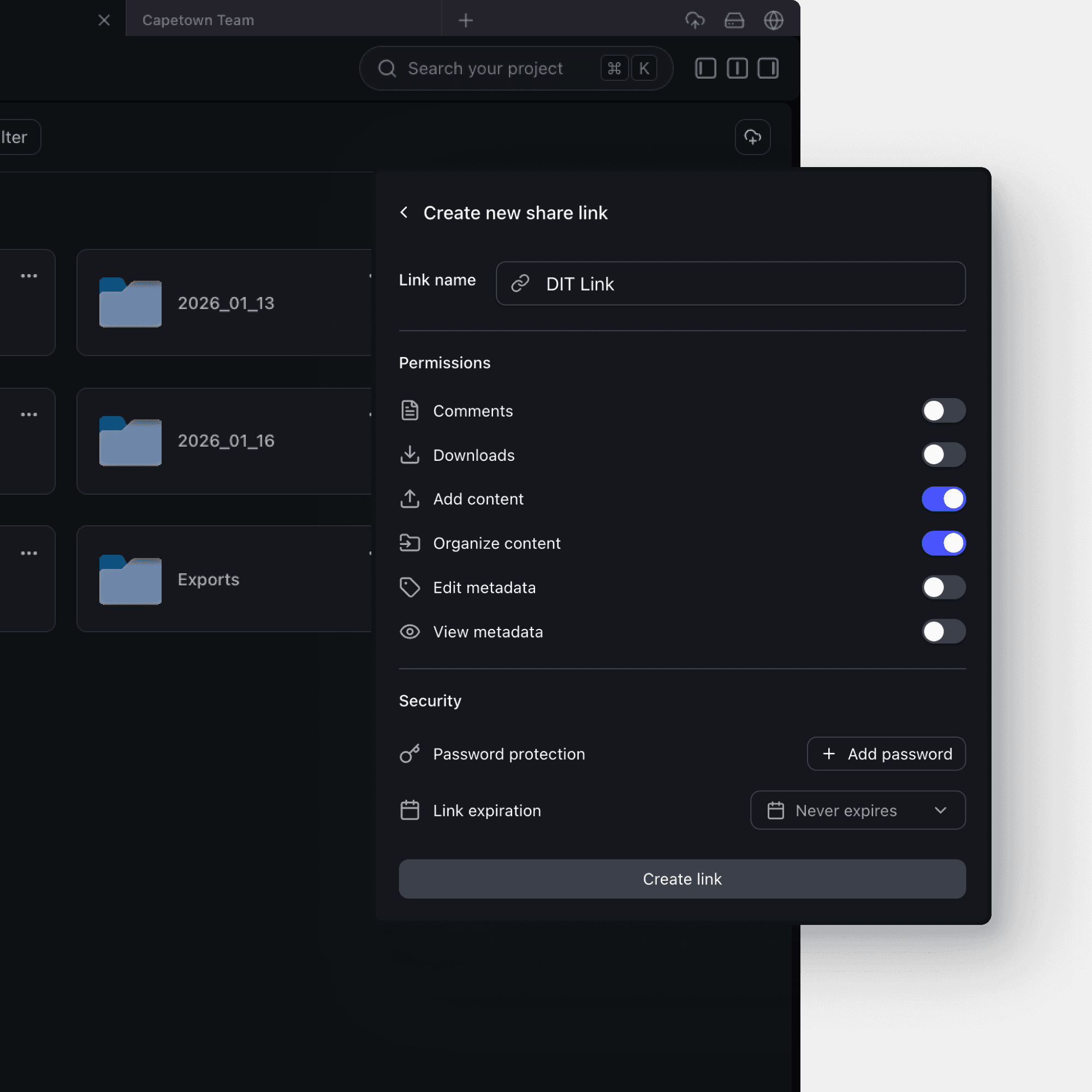The width and height of the screenshot is (1092, 1092).
Task: Click the back arrow on Create new share link
Action: click(x=403, y=212)
